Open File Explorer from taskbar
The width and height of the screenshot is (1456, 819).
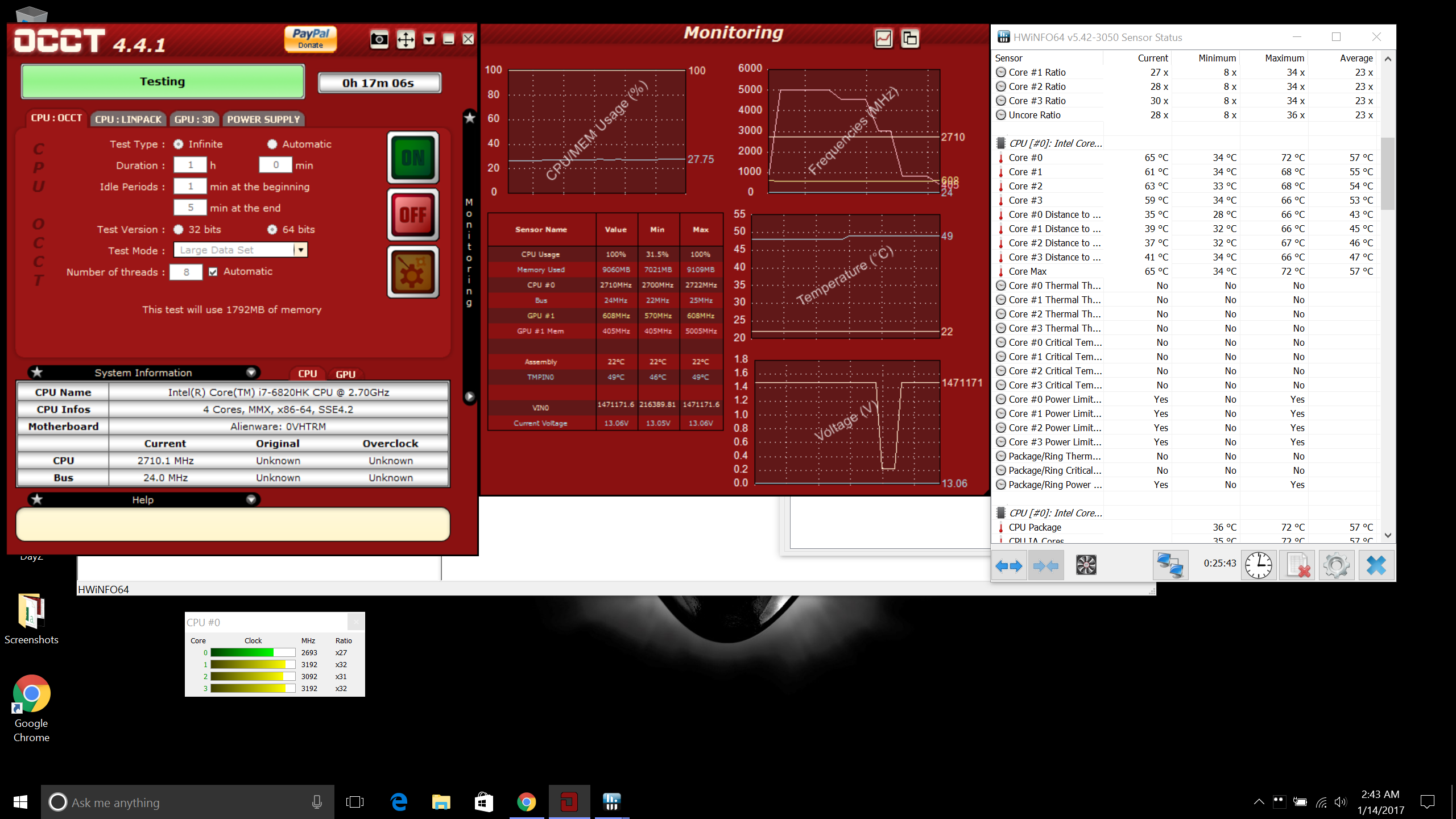pyautogui.click(x=441, y=802)
